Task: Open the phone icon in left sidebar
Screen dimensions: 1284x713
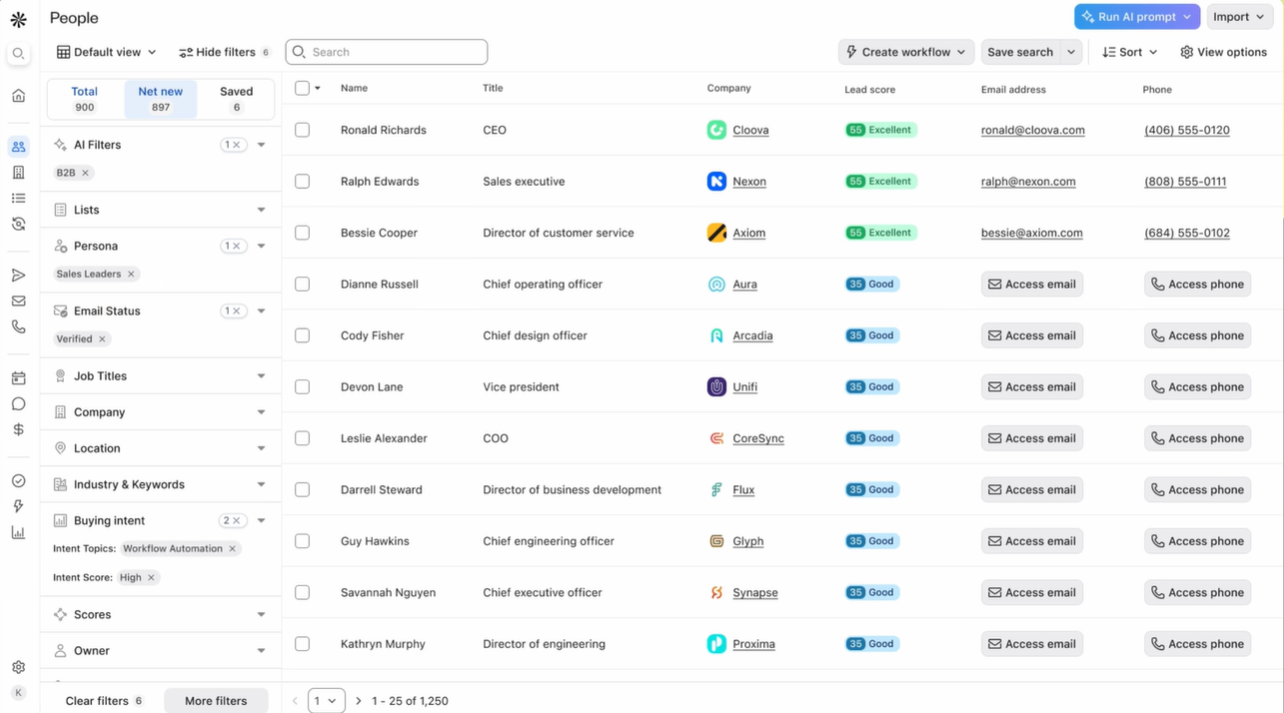Action: (x=18, y=327)
